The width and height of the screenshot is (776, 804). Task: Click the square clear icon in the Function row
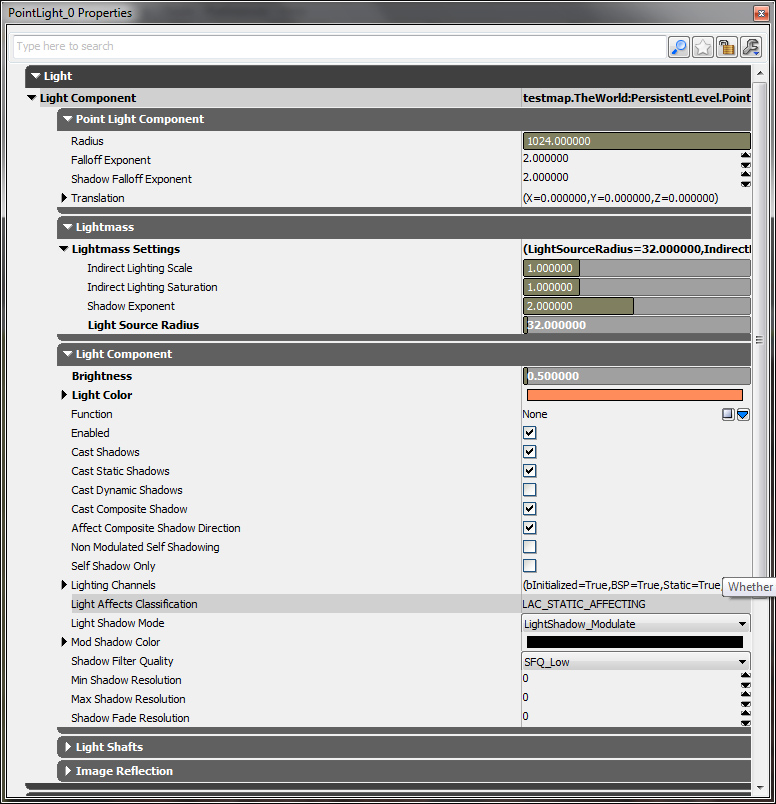729,414
